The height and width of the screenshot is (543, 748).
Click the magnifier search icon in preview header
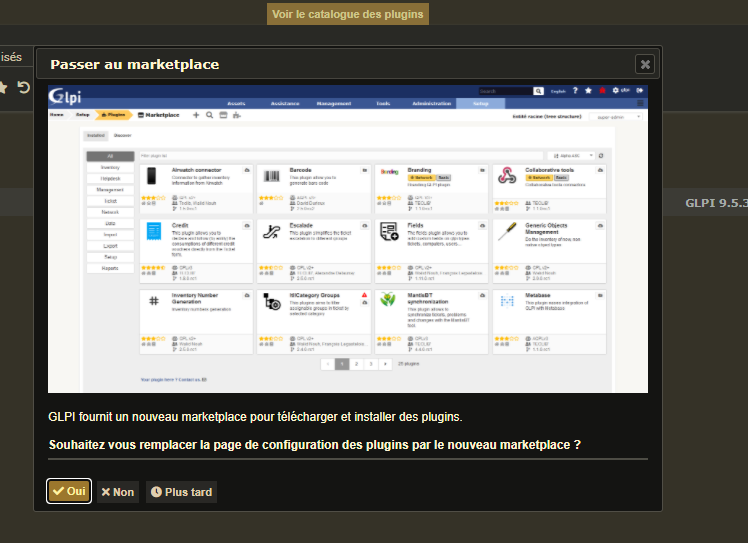(538, 91)
